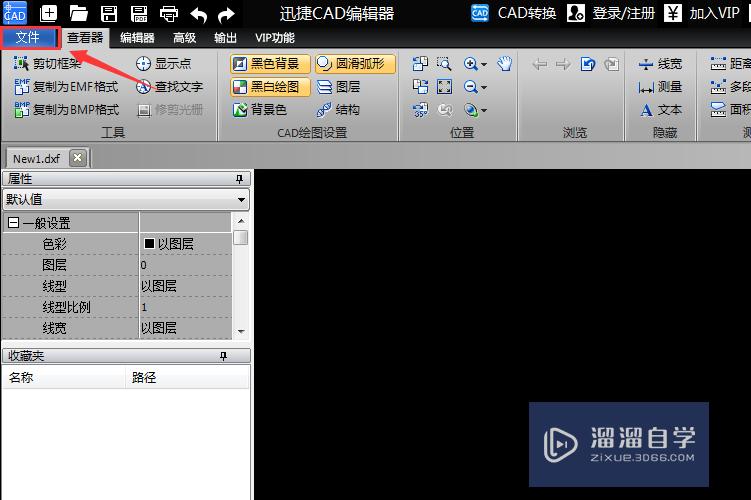Select the 剪切框架 tool
Image resolution: width=751 pixels, height=500 pixels.
[x=47, y=63]
